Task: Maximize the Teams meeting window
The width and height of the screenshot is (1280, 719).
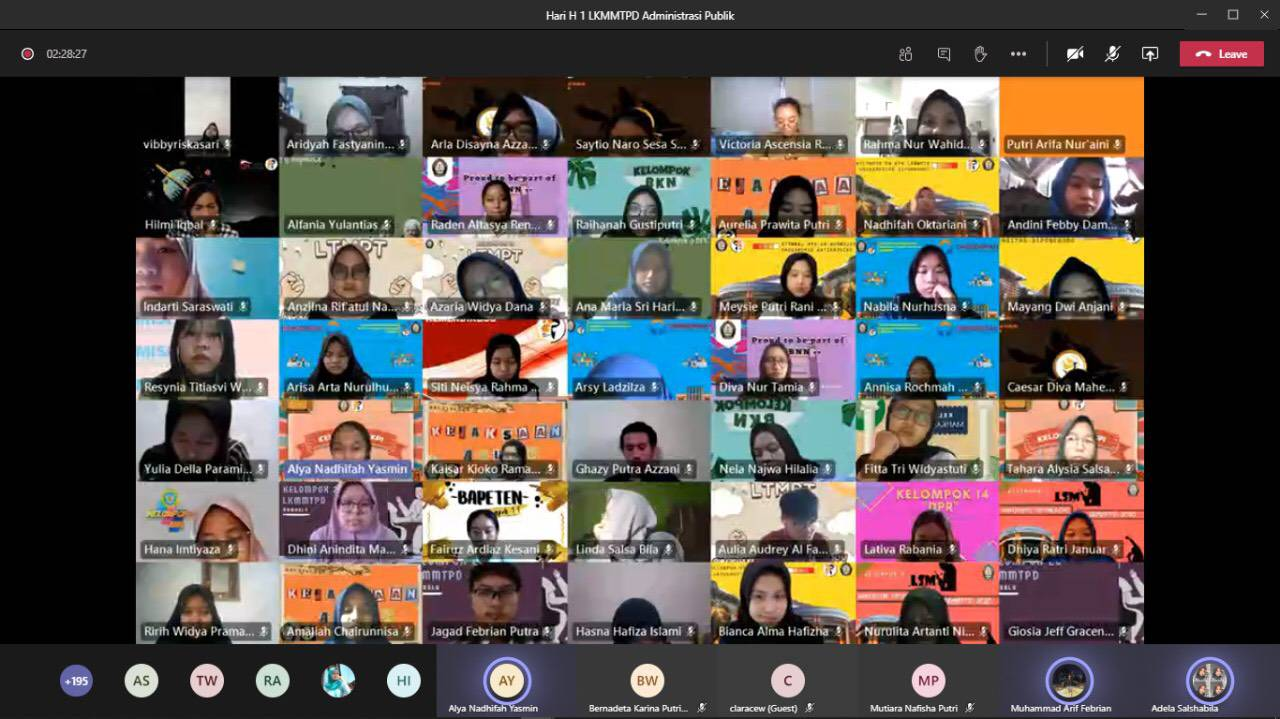Action: 1233,15
